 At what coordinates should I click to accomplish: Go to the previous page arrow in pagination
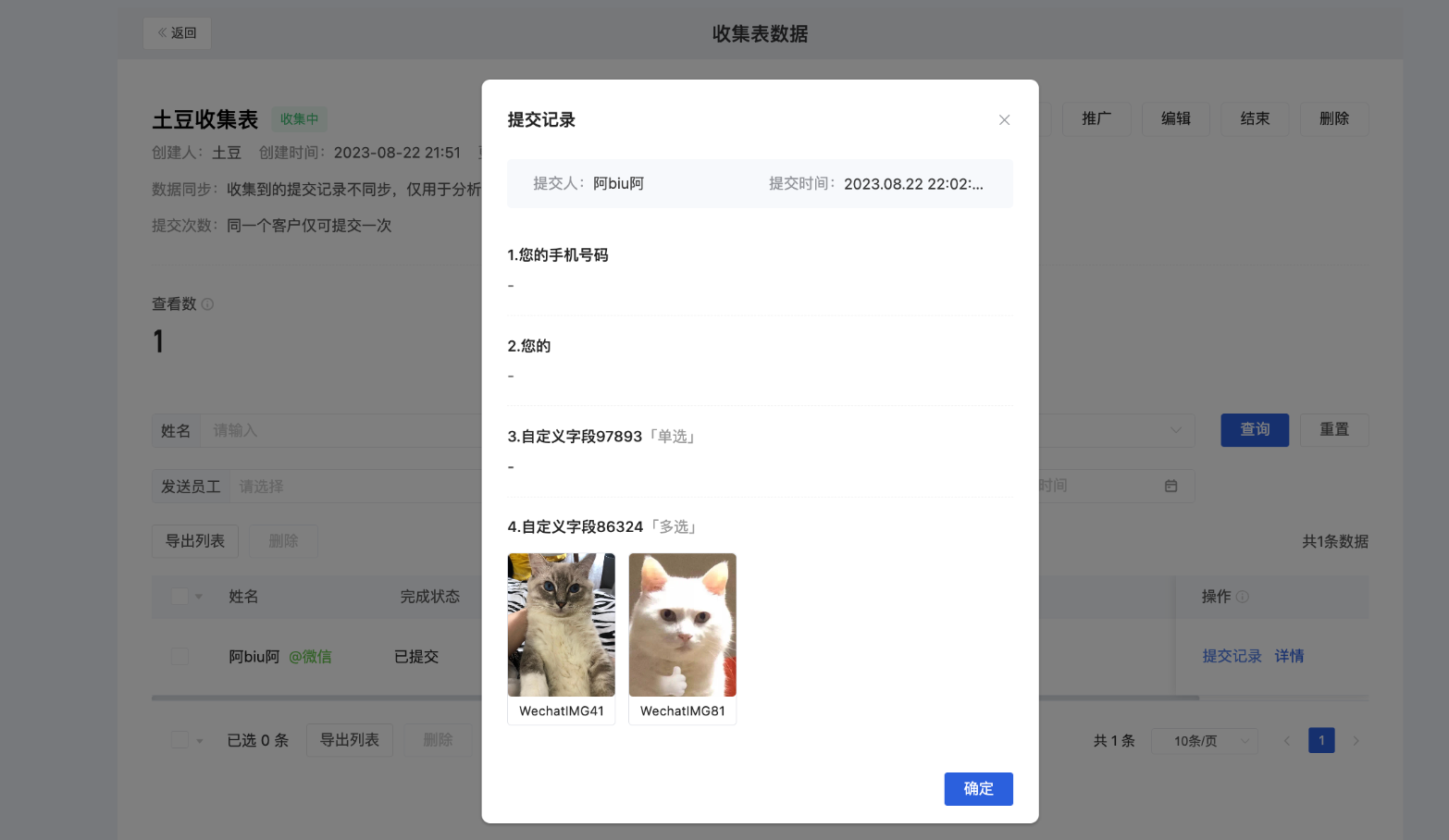[1286, 740]
